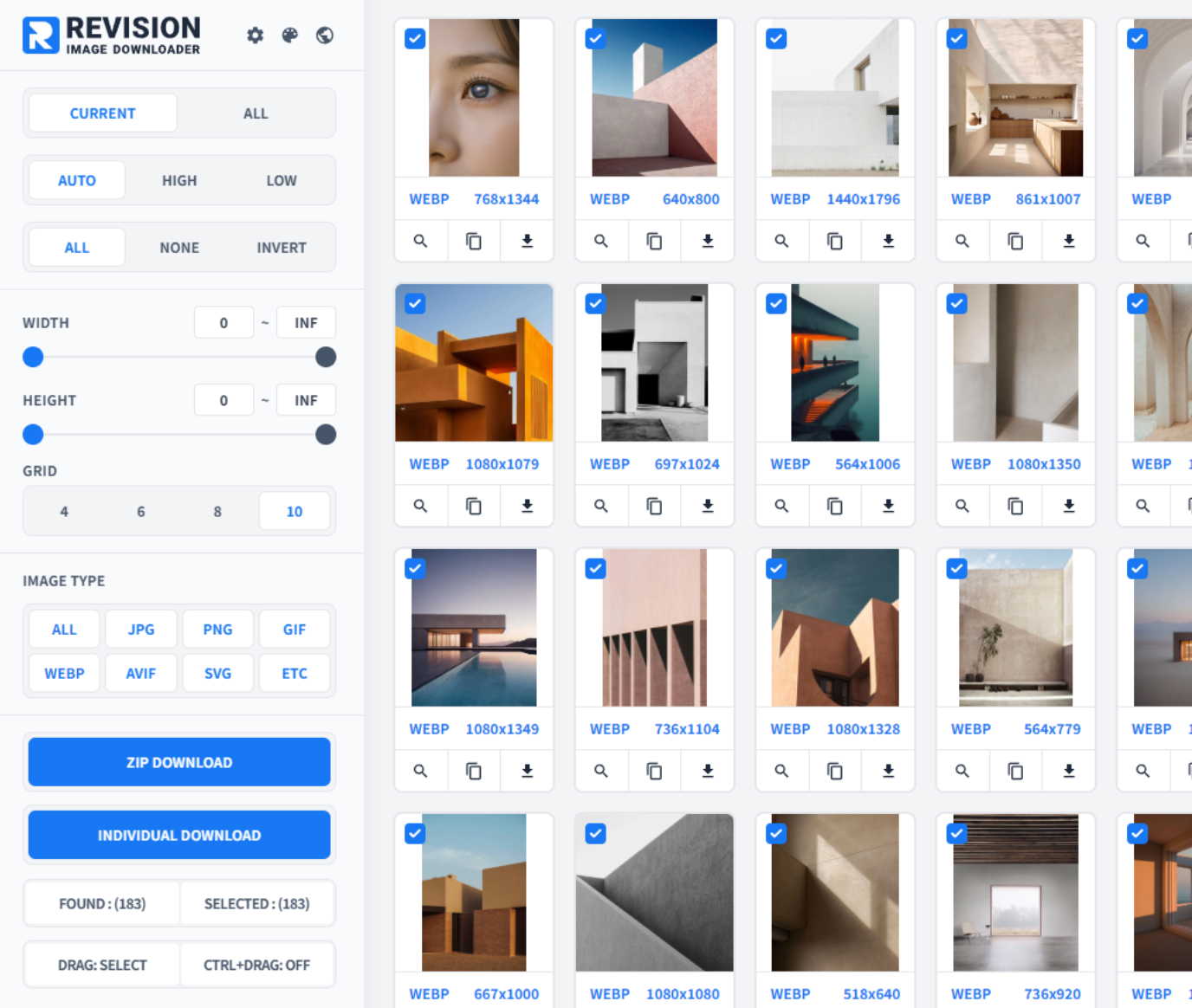Click the HEIGHT minimum input field
Image resolution: width=1192 pixels, height=1008 pixels.
pos(223,399)
